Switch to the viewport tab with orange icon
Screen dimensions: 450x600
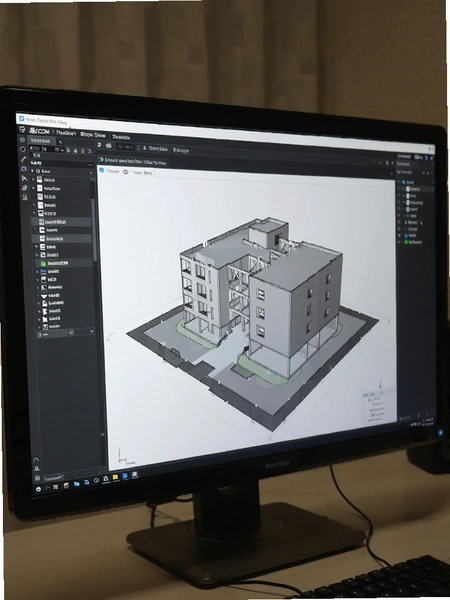tap(138, 172)
